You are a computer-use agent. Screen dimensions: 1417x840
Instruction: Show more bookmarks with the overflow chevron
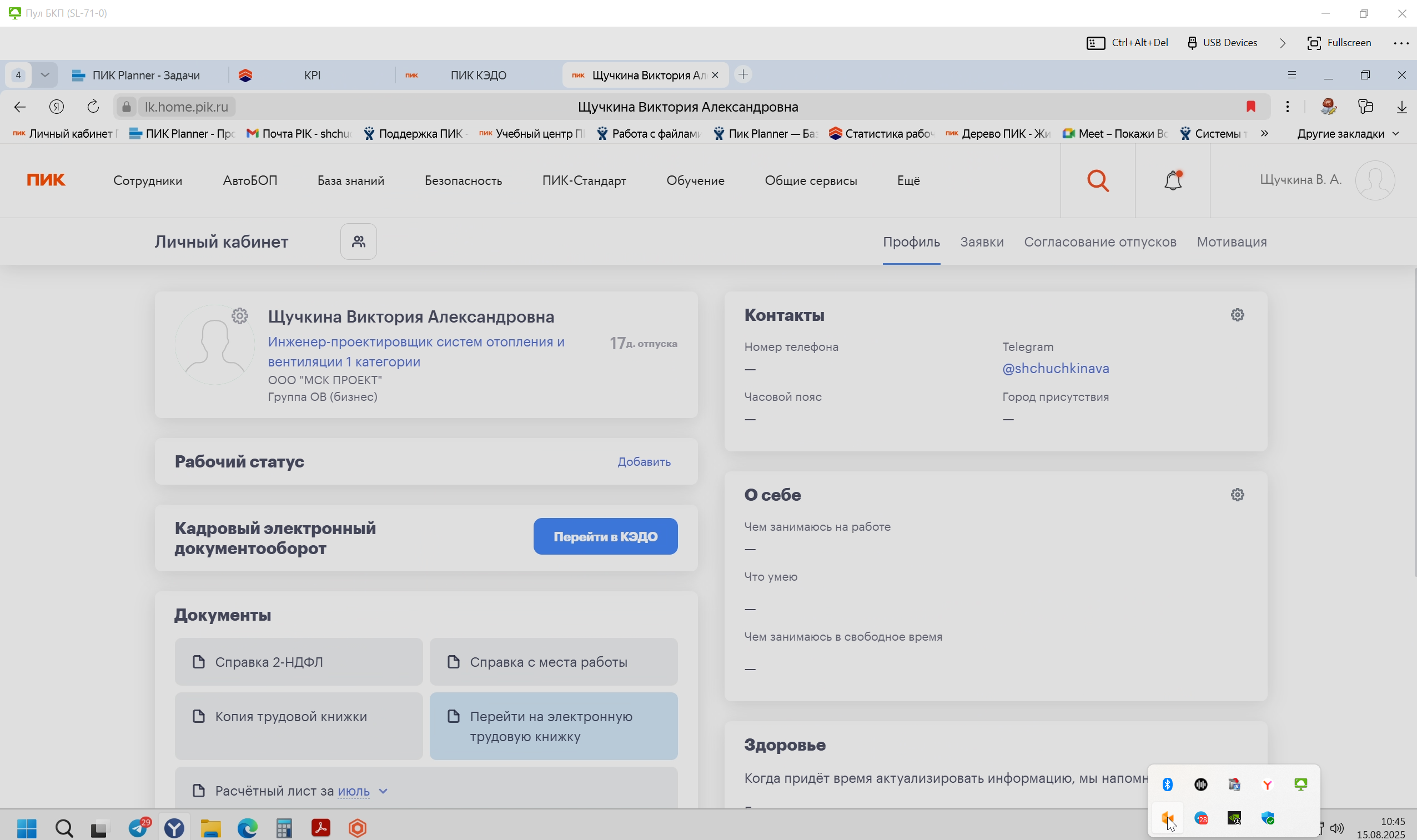1265,133
